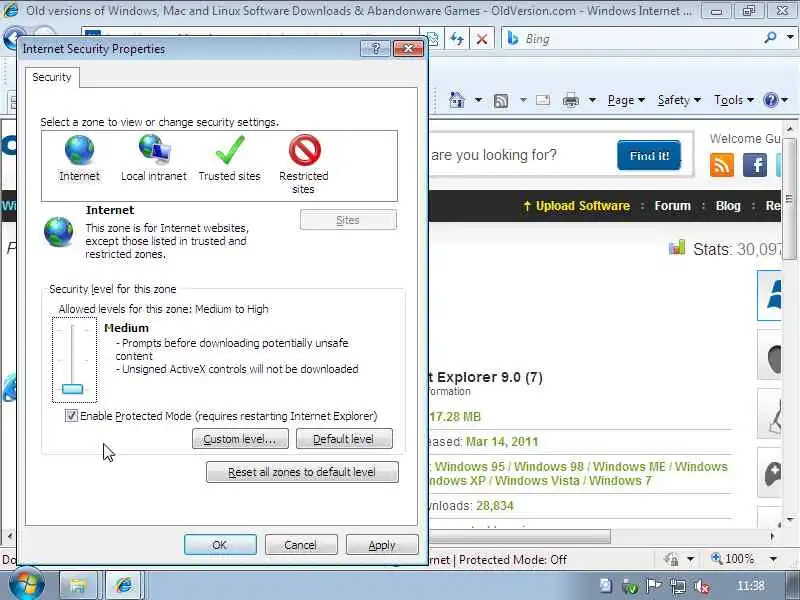Click the network tray icon
The height and width of the screenshot is (600, 800).
tap(678, 587)
